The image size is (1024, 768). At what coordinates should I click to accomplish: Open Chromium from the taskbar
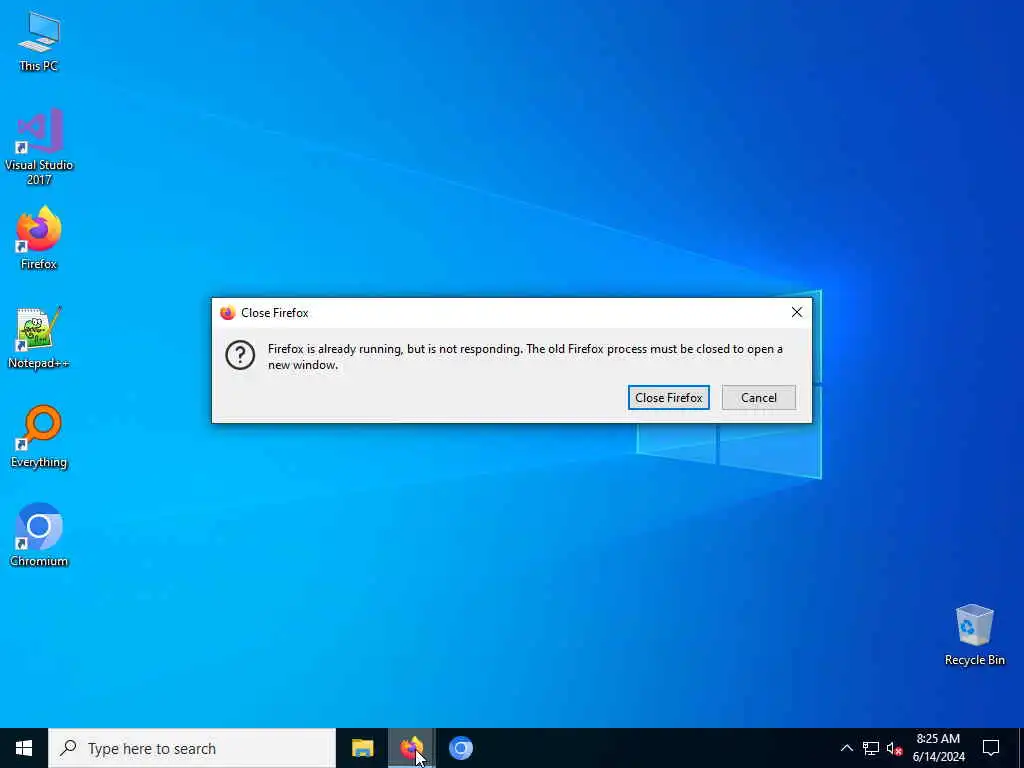(460, 748)
